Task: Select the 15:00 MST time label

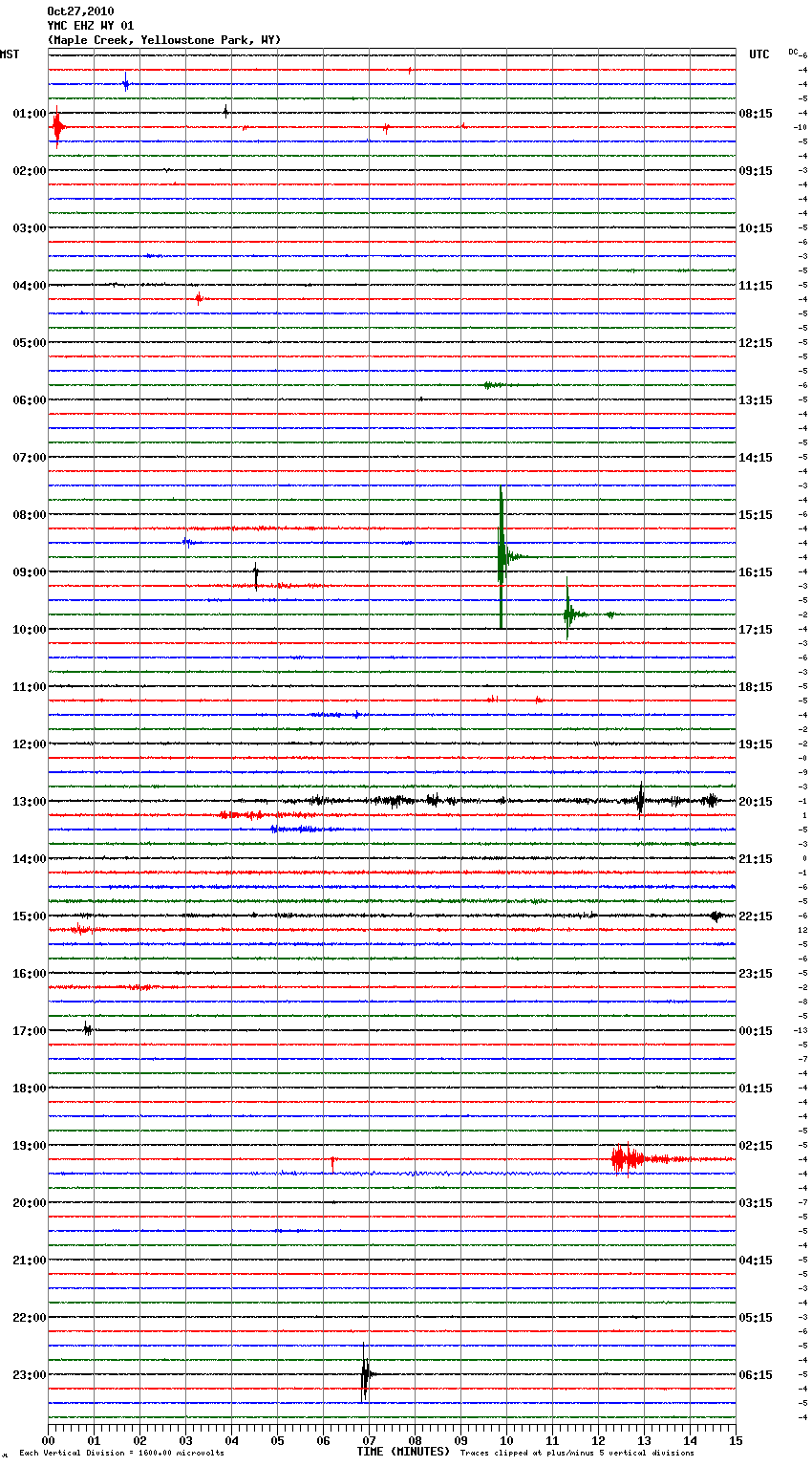Action: [30, 916]
